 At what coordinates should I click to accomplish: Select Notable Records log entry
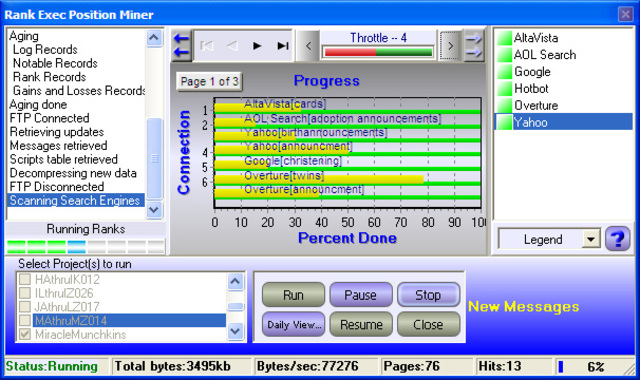[55, 63]
